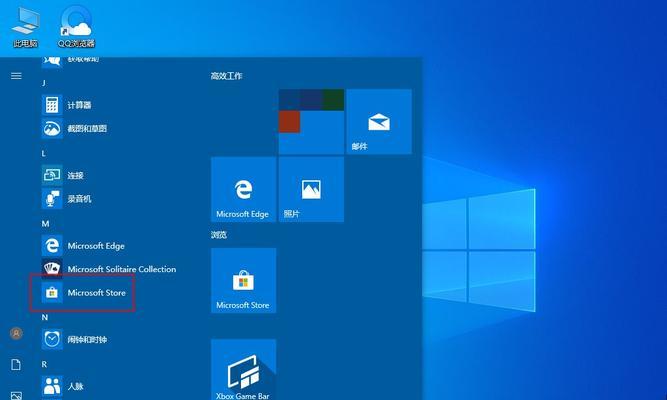
Task: Click the Microsoft Edge tile
Action: click(243, 189)
